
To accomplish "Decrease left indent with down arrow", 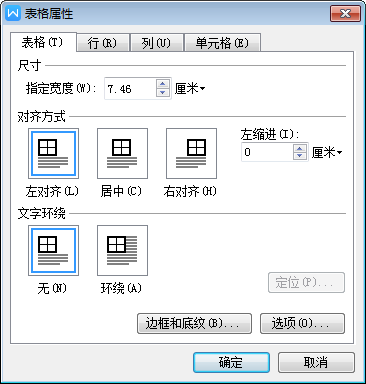I will pos(300,156).
